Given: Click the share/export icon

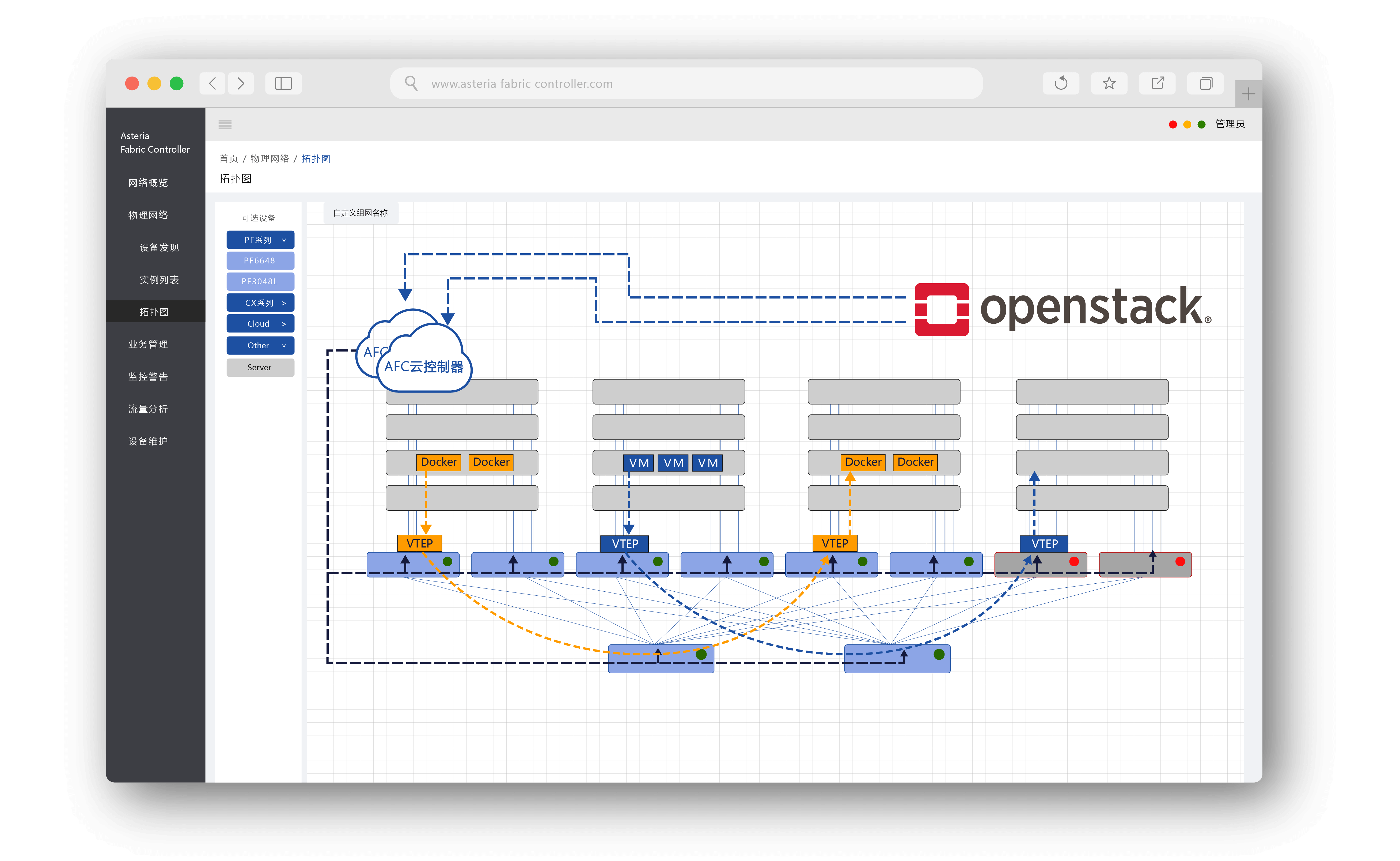Looking at the screenshot, I should tap(1158, 84).
